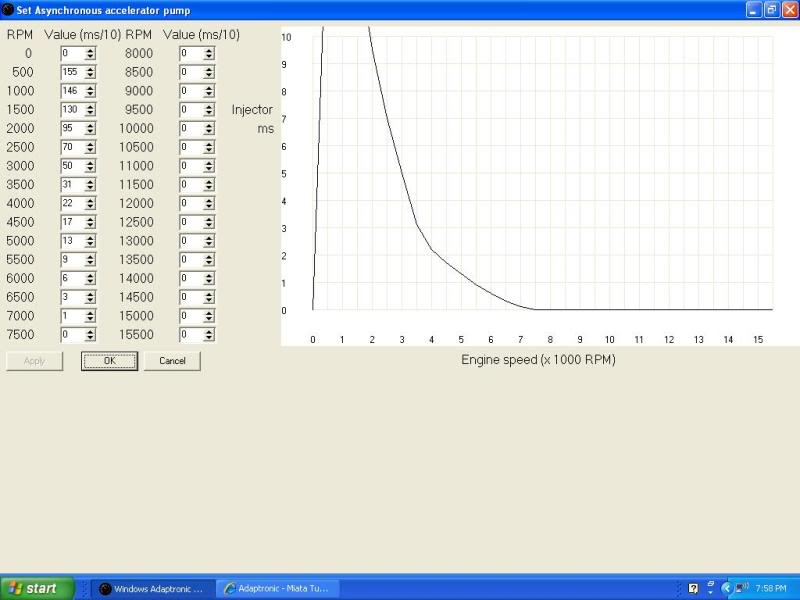
Task: Confirm accelerator pump settings with OK
Action: point(107,360)
